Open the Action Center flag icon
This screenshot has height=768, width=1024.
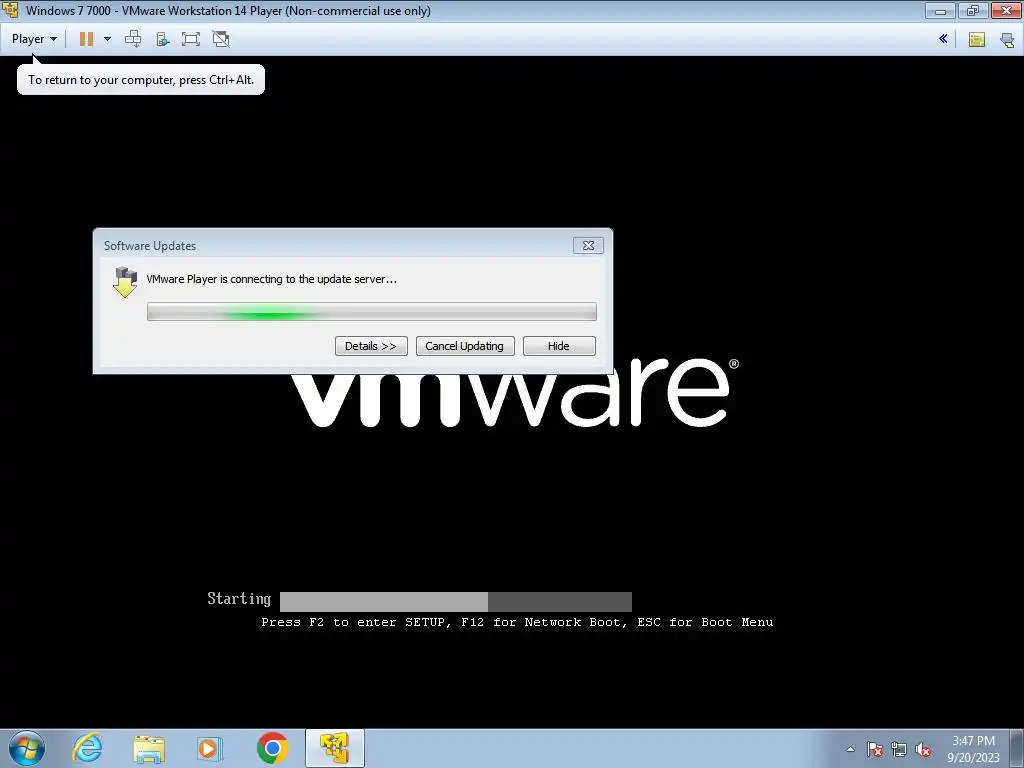coord(875,750)
